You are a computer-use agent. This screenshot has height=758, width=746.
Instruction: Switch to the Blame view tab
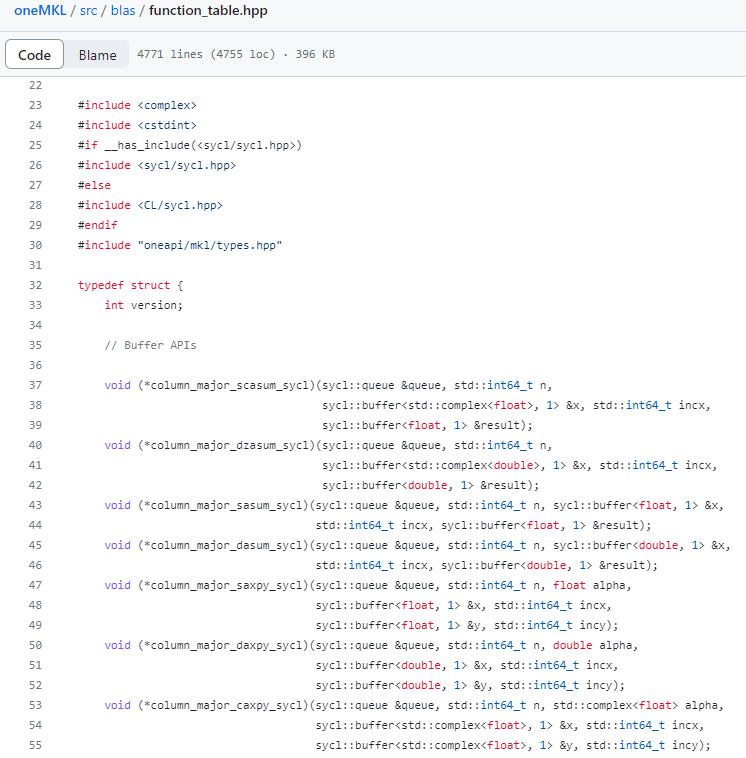[x=97, y=55]
